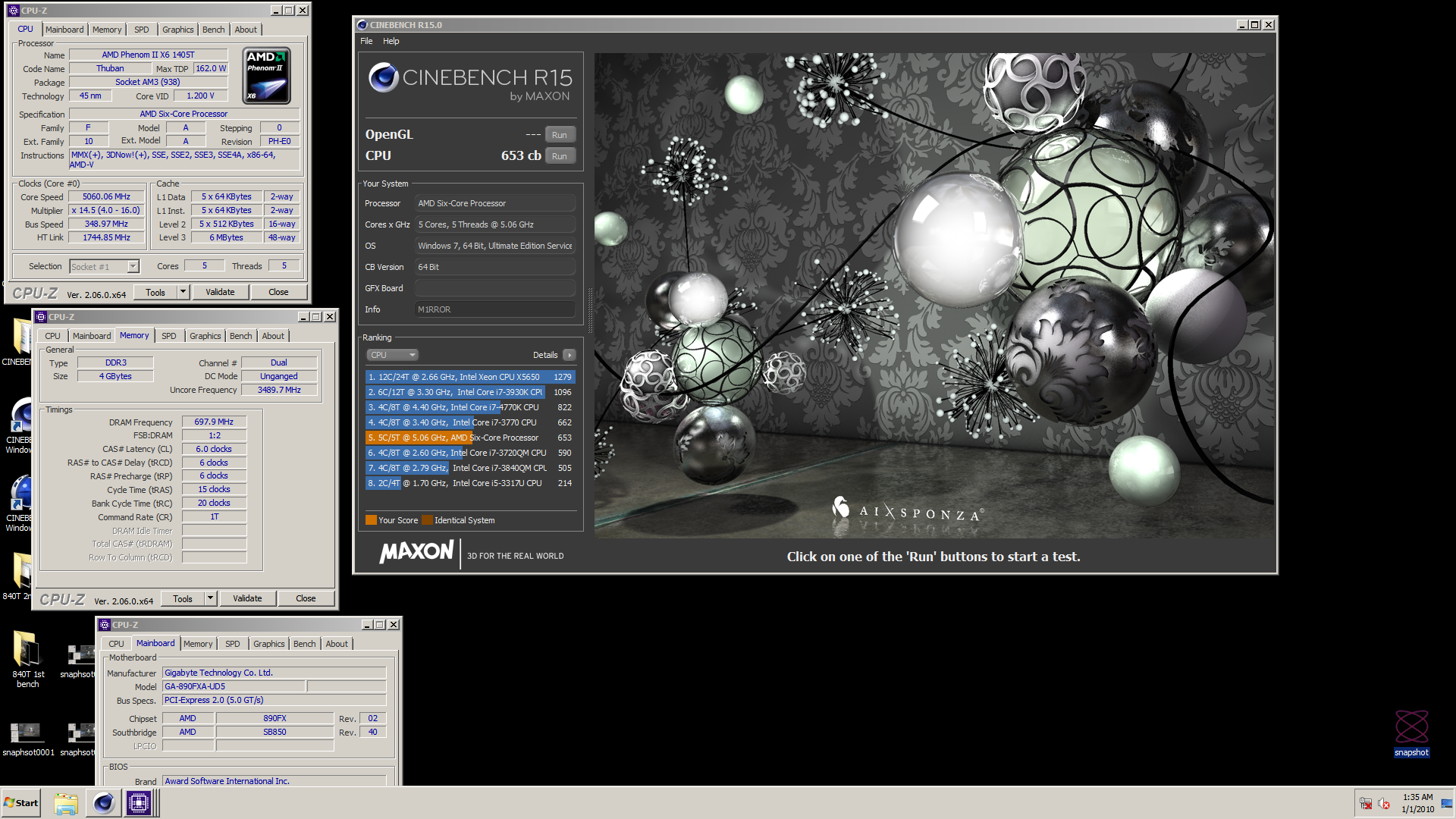This screenshot has width=1456, height=819.
Task: Switch to About tab in top CPU-Z
Action: click(x=246, y=30)
